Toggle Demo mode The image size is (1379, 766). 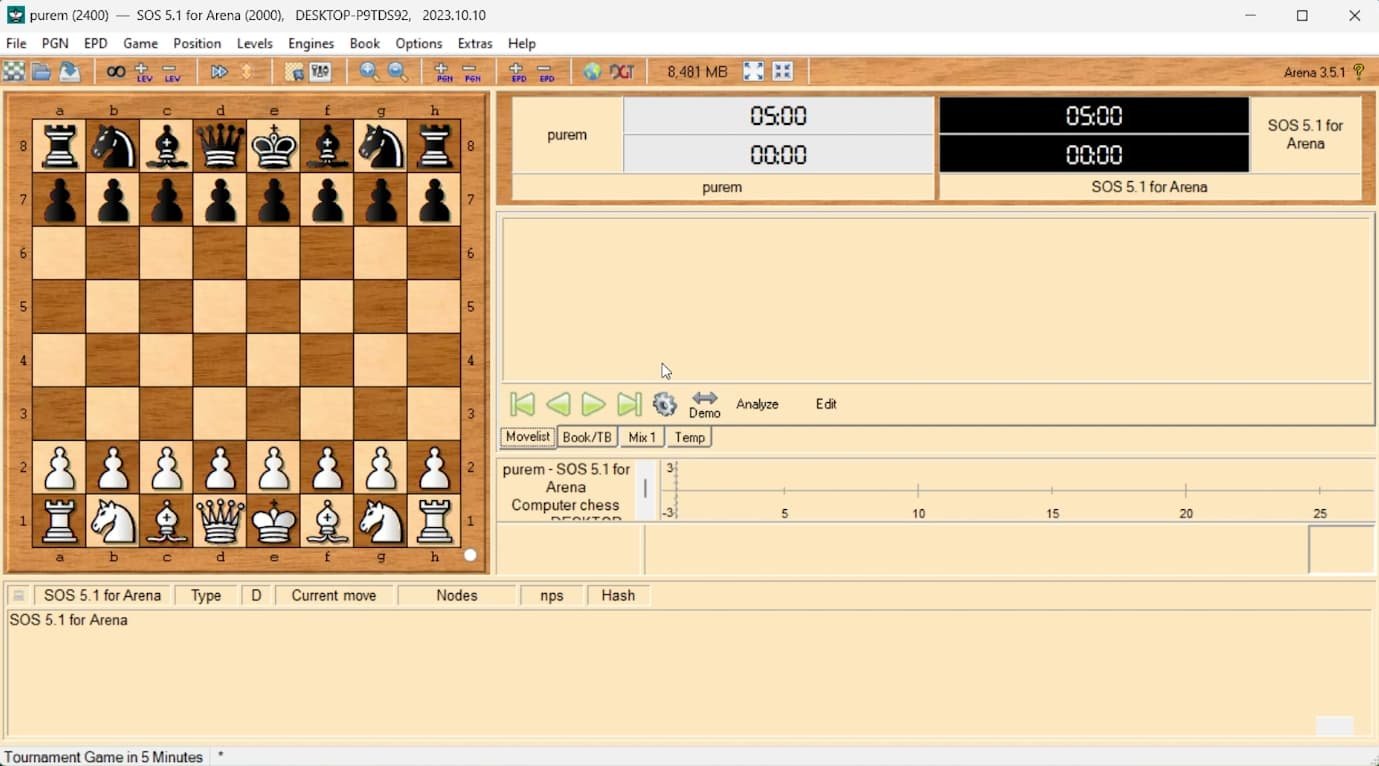pyautogui.click(x=704, y=404)
